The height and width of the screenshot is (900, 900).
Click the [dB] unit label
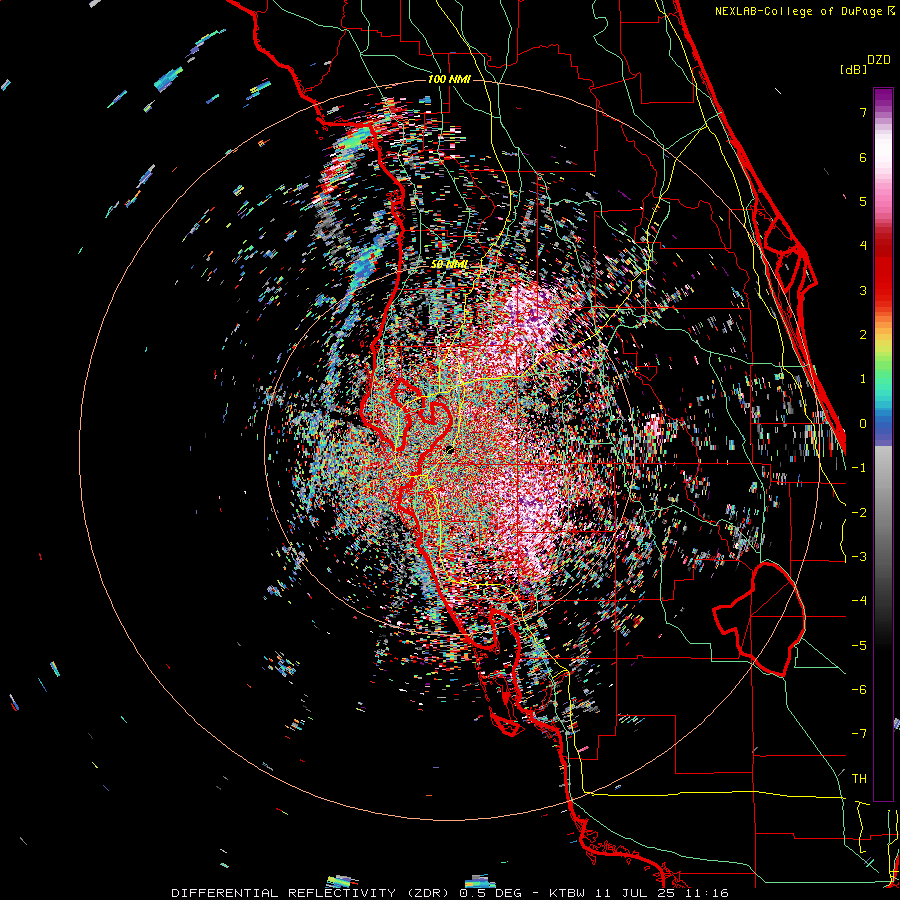[x=853, y=70]
